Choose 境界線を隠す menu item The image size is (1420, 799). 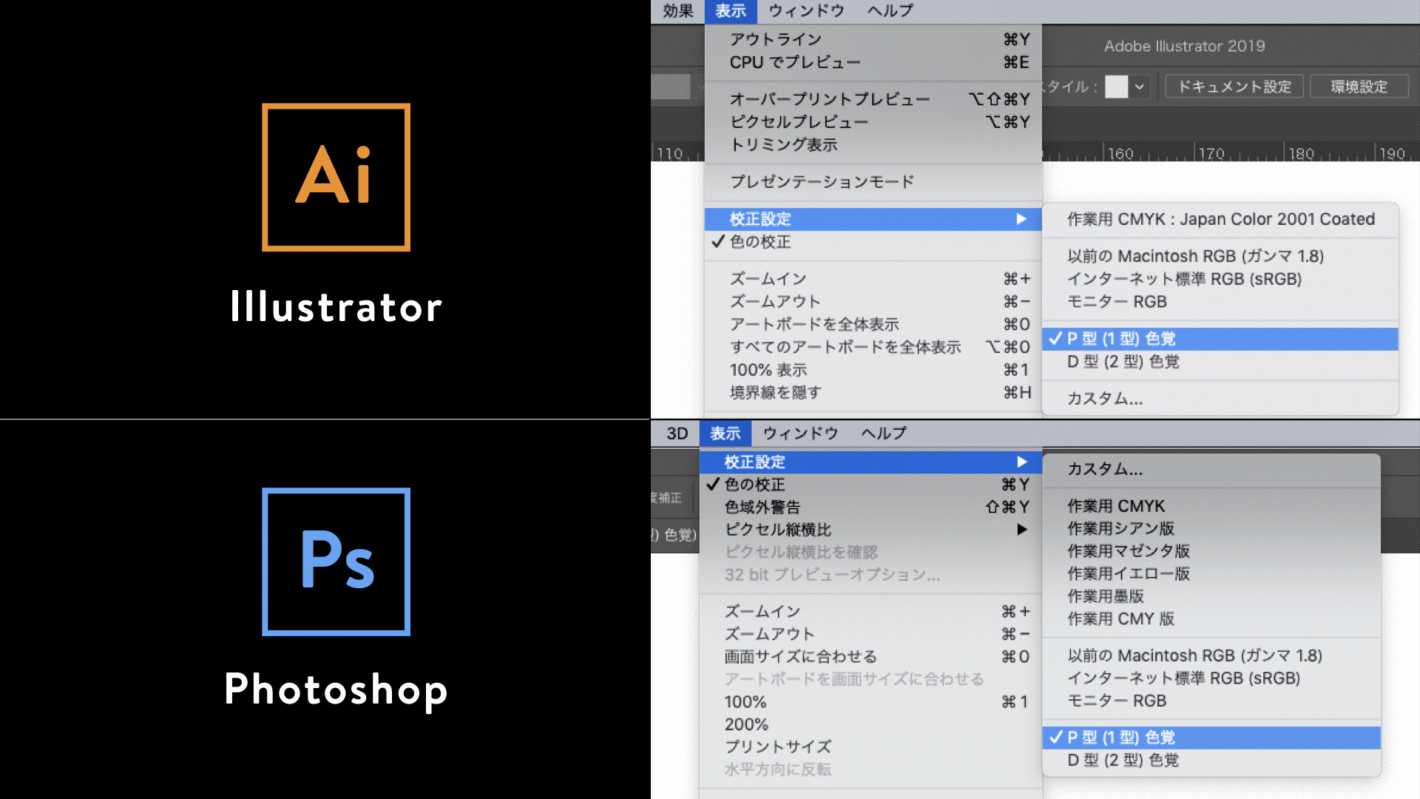[873, 393]
